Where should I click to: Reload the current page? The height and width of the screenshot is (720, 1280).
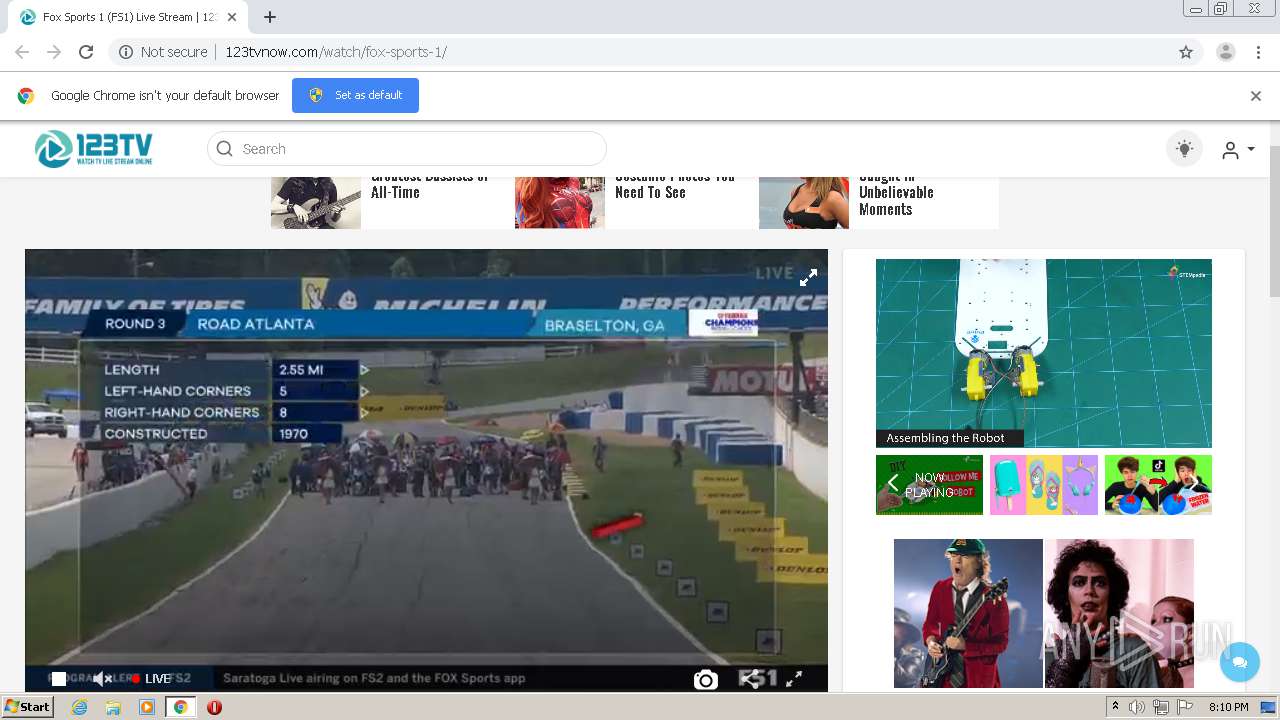coord(86,52)
